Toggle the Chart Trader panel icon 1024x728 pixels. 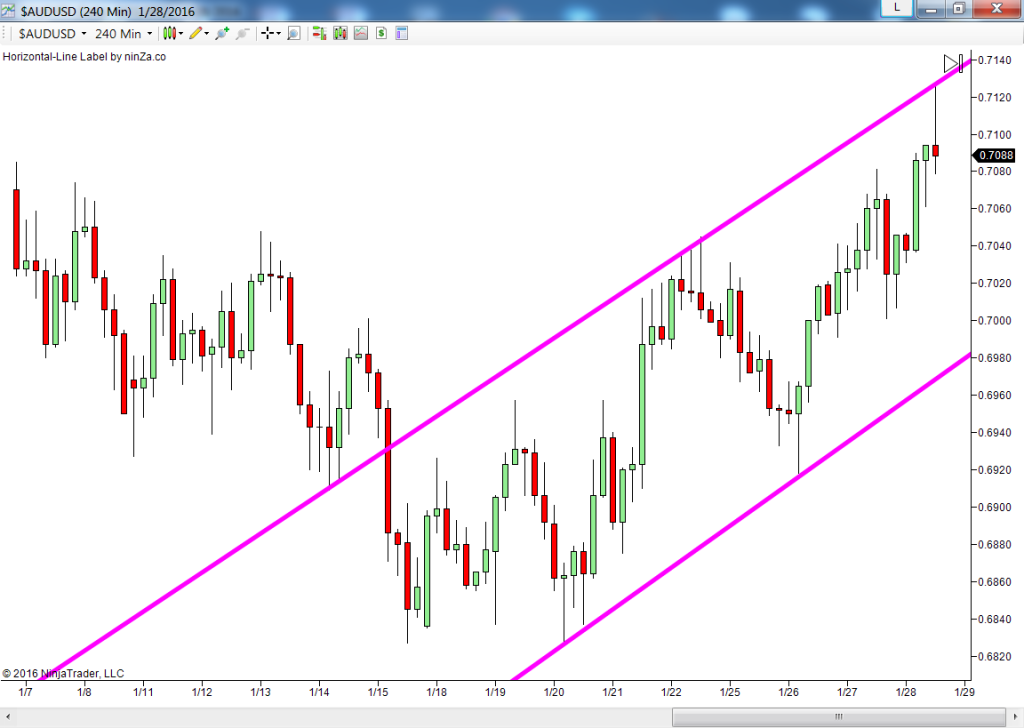(319, 33)
